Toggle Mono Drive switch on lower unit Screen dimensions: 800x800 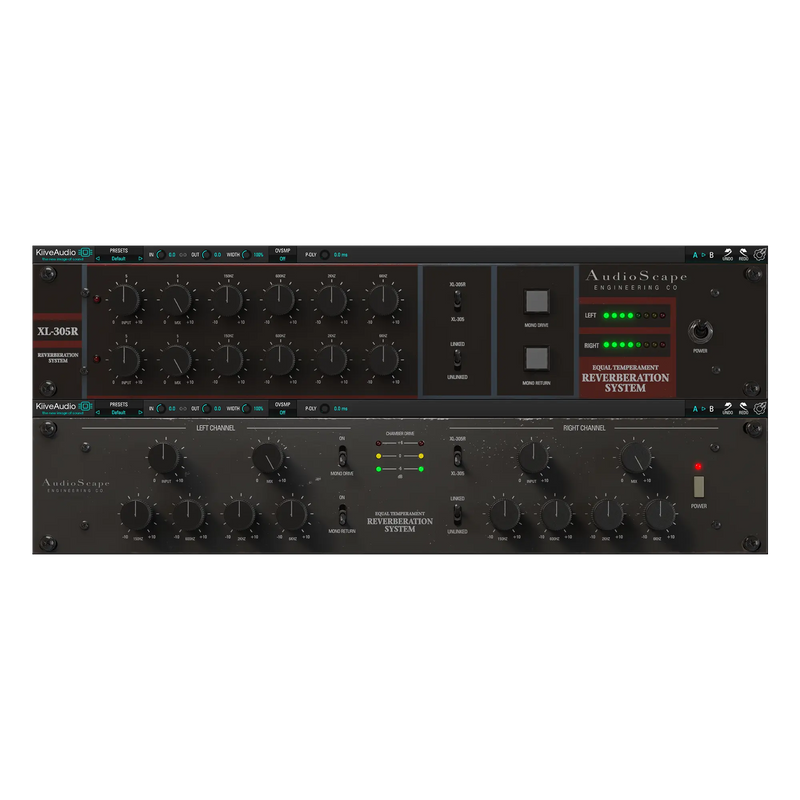(x=342, y=456)
